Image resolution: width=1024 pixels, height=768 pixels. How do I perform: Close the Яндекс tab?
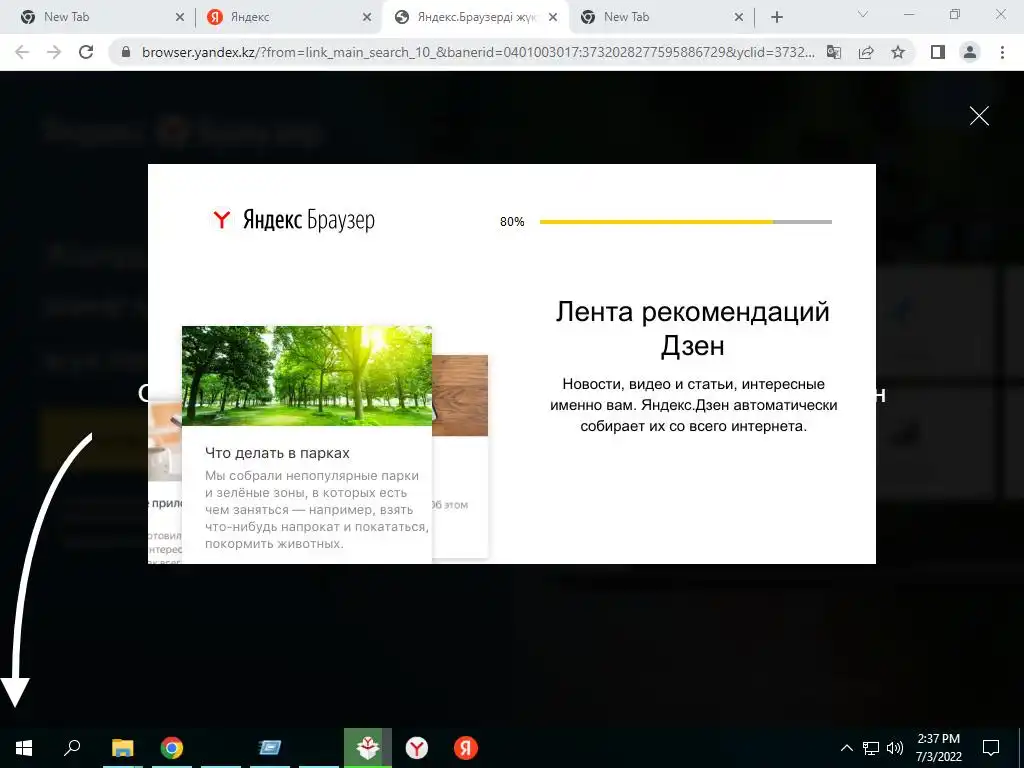tap(367, 18)
